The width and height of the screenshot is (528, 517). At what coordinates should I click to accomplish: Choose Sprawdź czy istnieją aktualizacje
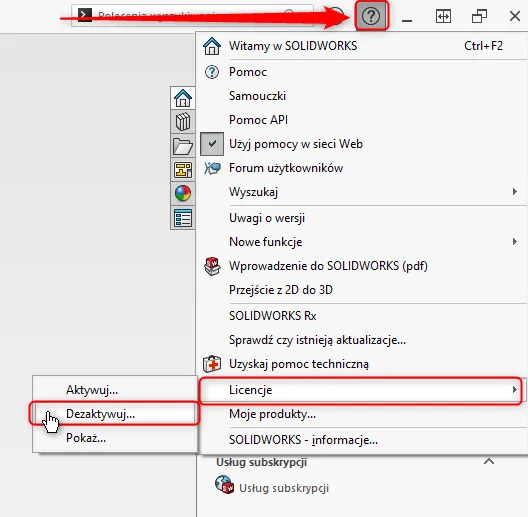click(362, 340)
